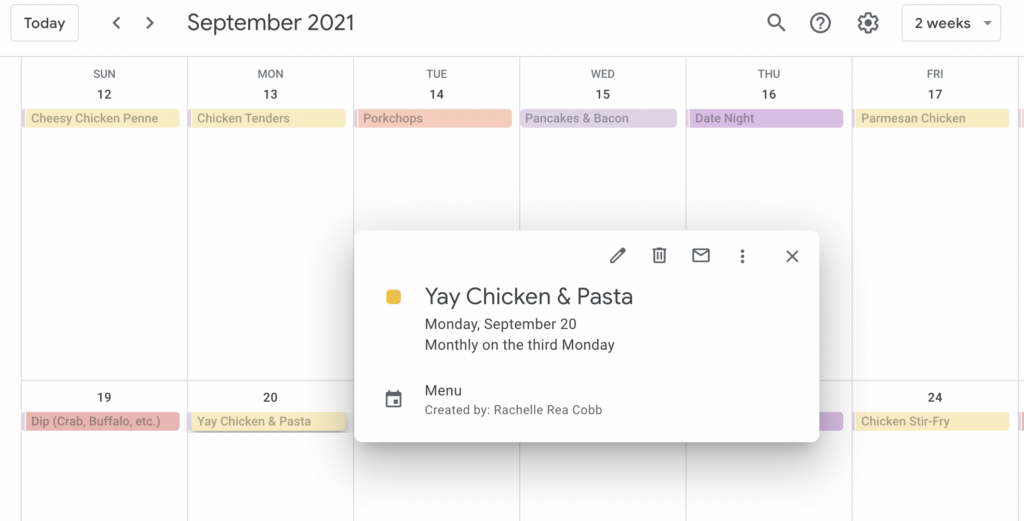This screenshot has height=521, width=1024.
Task: Delete event with trash icon
Action: [659, 256]
